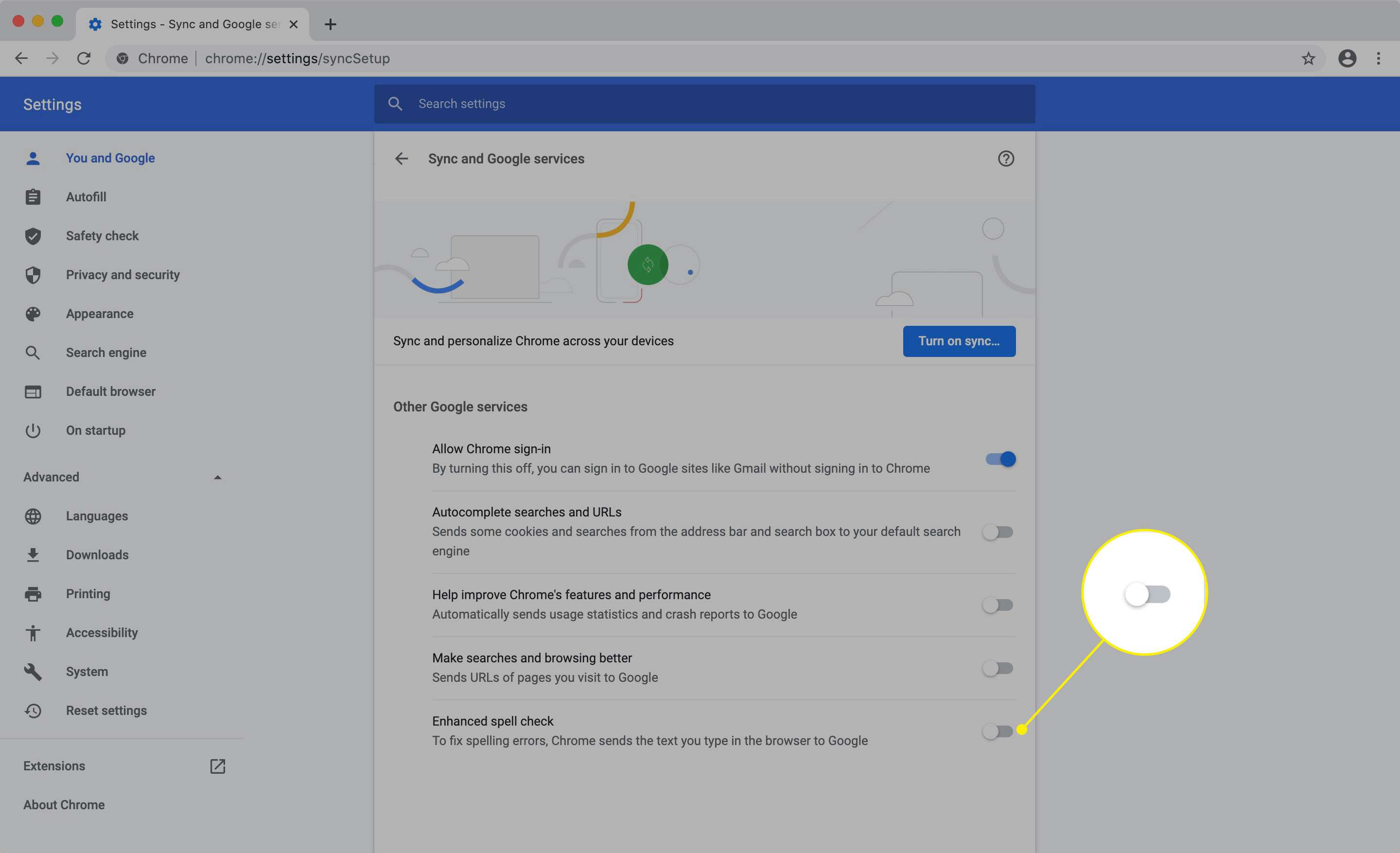1400x853 pixels.
Task: Collapse the Advanced section arrow
Action: (218, 478)
